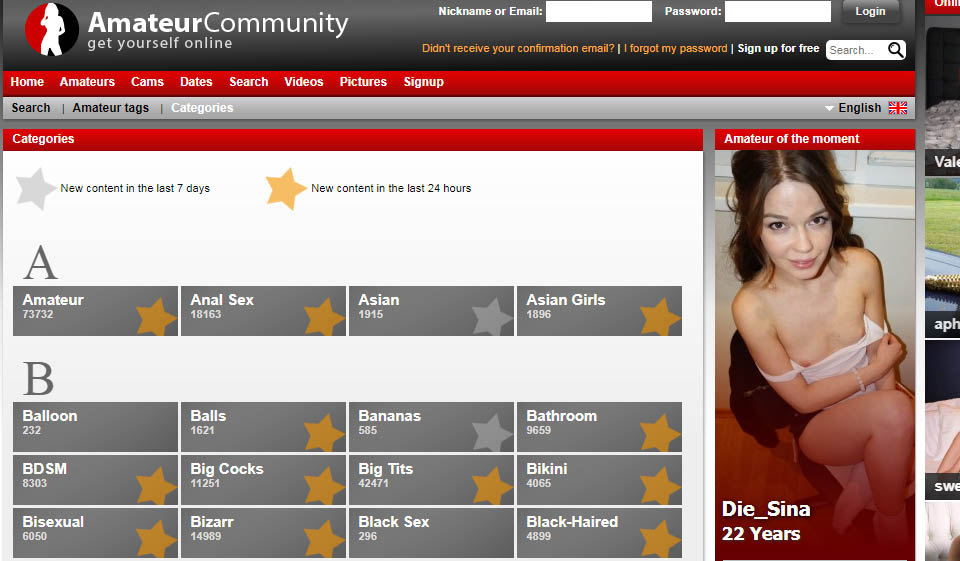960x561 pixels.
Task: Click the AmateurCommunity site logo
Action: (187, 30)
